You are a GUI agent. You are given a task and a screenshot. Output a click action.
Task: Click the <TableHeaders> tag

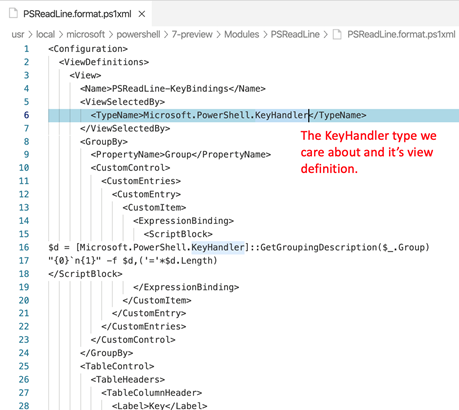[128, 380]
